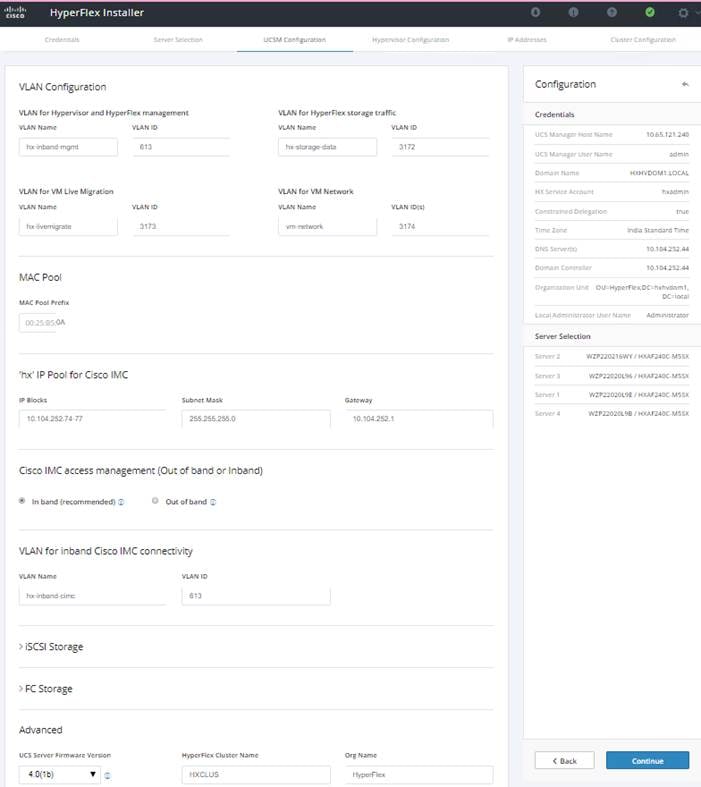Image resolution: width=701 pixels, height=787 pixels.
Task: Click the MAC Pool Prefix field
Action: pyautogui.click(x=43, y=323)
